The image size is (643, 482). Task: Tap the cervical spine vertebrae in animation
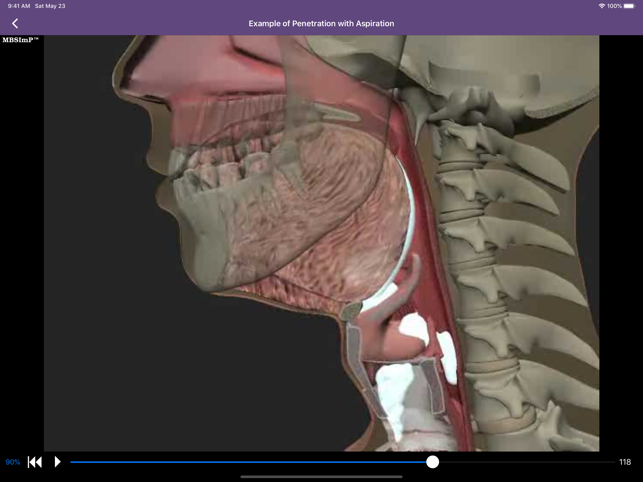click(x=480, y=200)
